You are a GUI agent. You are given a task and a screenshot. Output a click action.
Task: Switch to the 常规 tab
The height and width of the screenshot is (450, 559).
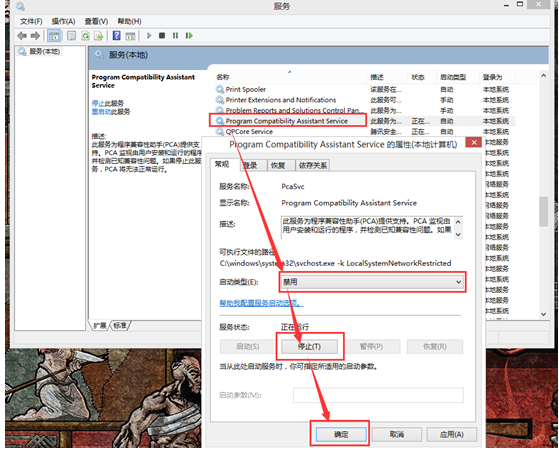[x=222, y=164]
